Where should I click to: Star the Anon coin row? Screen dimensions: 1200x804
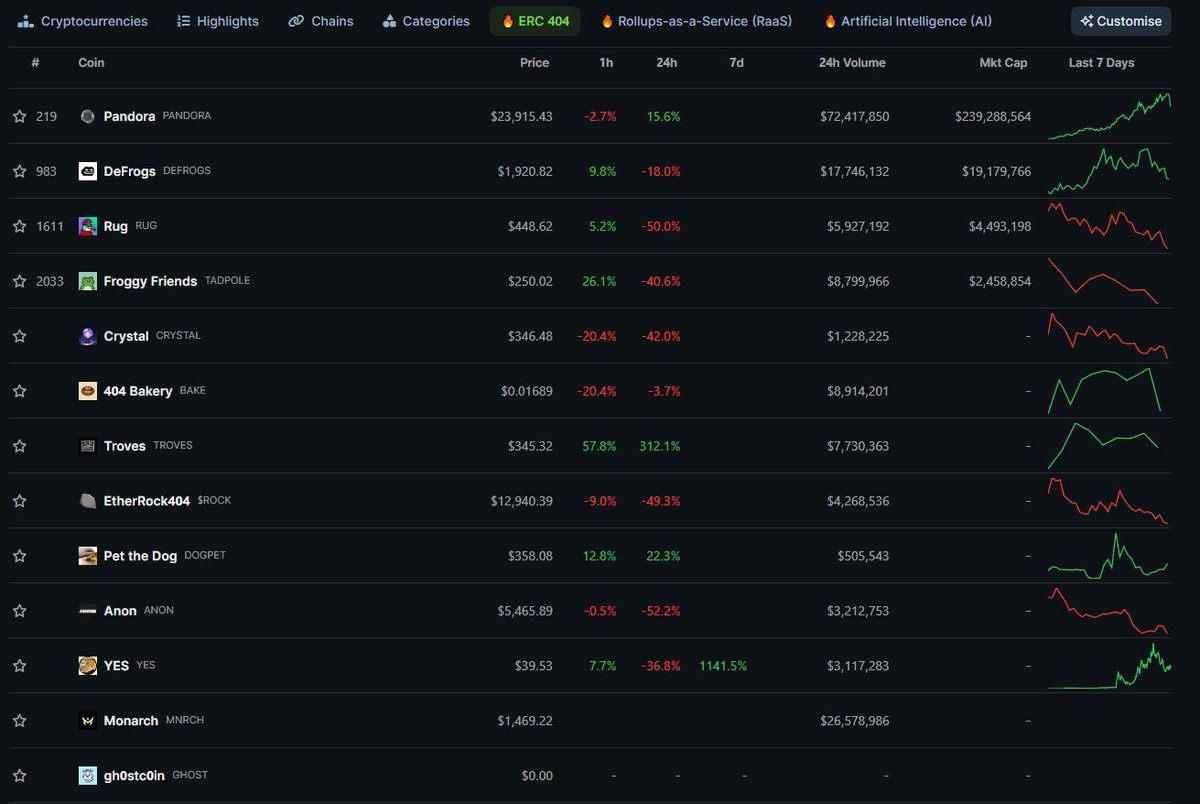19,611
